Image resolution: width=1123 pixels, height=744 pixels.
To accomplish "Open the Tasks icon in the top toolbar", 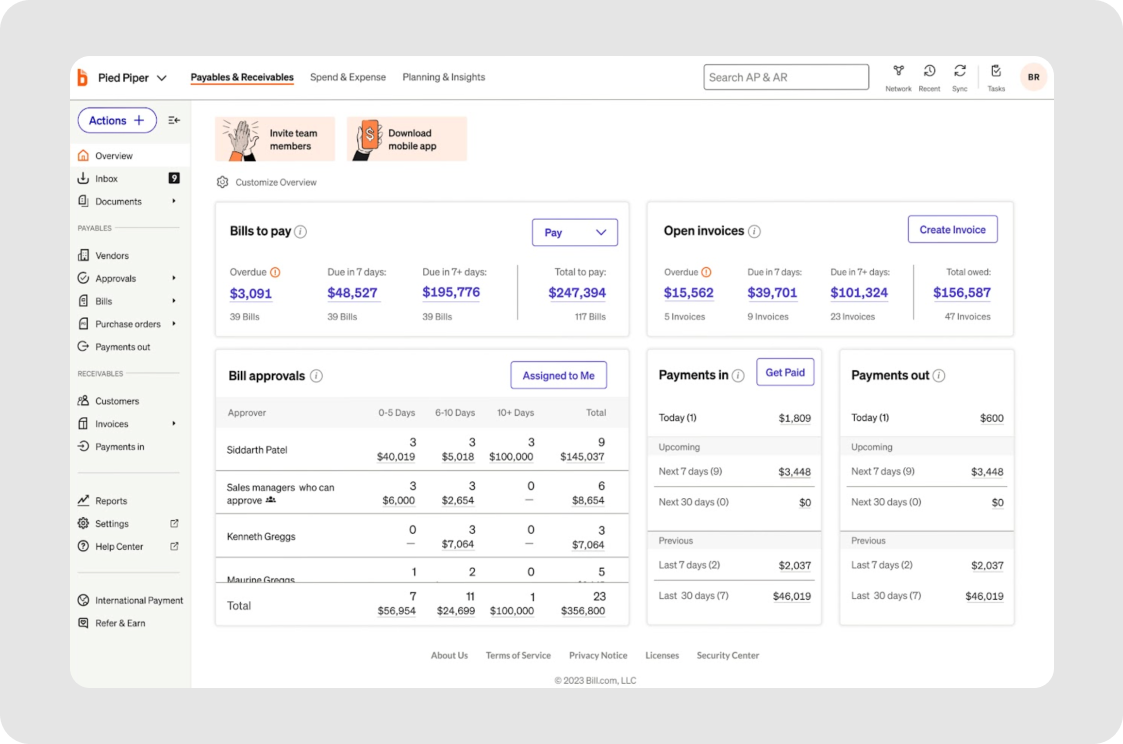I will (995, 71).
